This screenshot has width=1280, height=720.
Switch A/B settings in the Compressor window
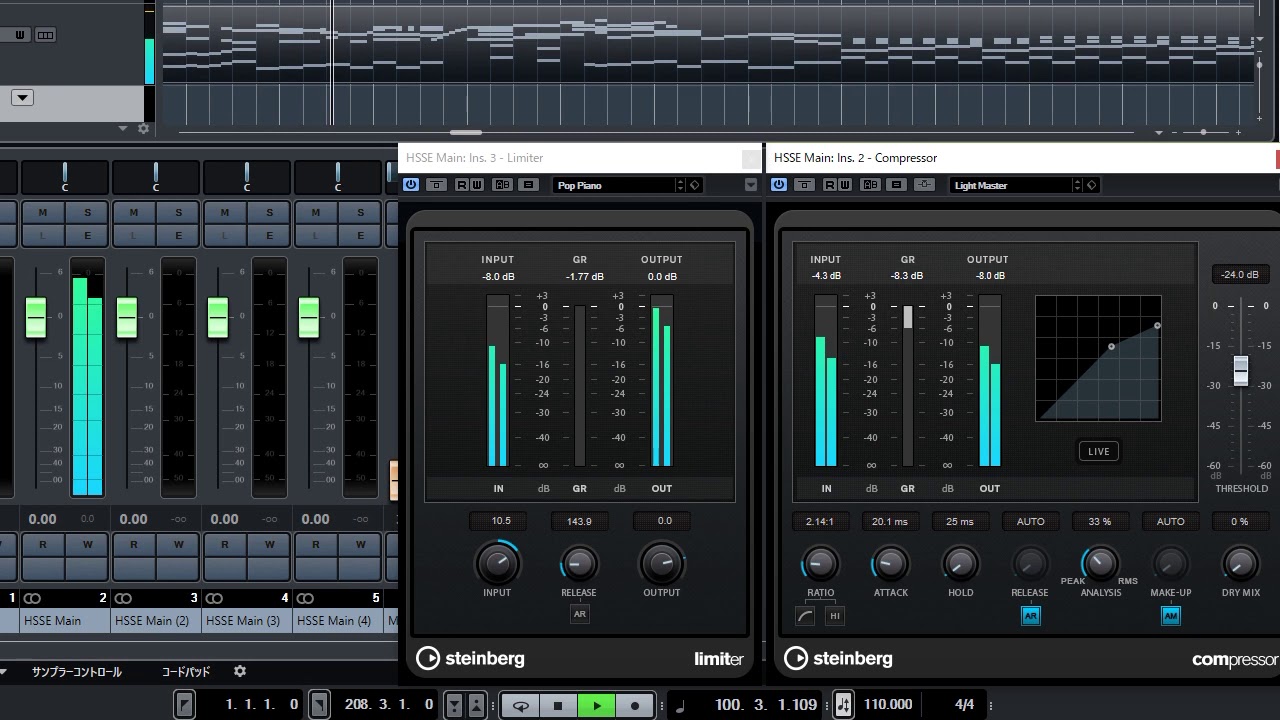(871, 185)
